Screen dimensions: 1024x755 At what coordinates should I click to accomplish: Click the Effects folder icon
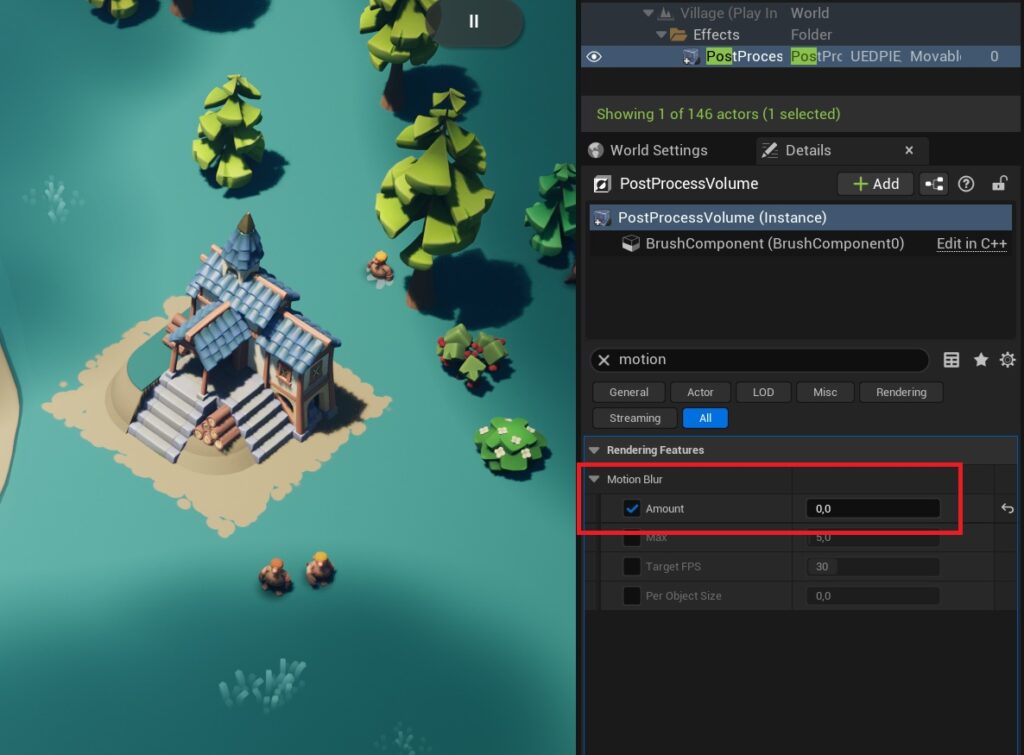coord(678,35)
